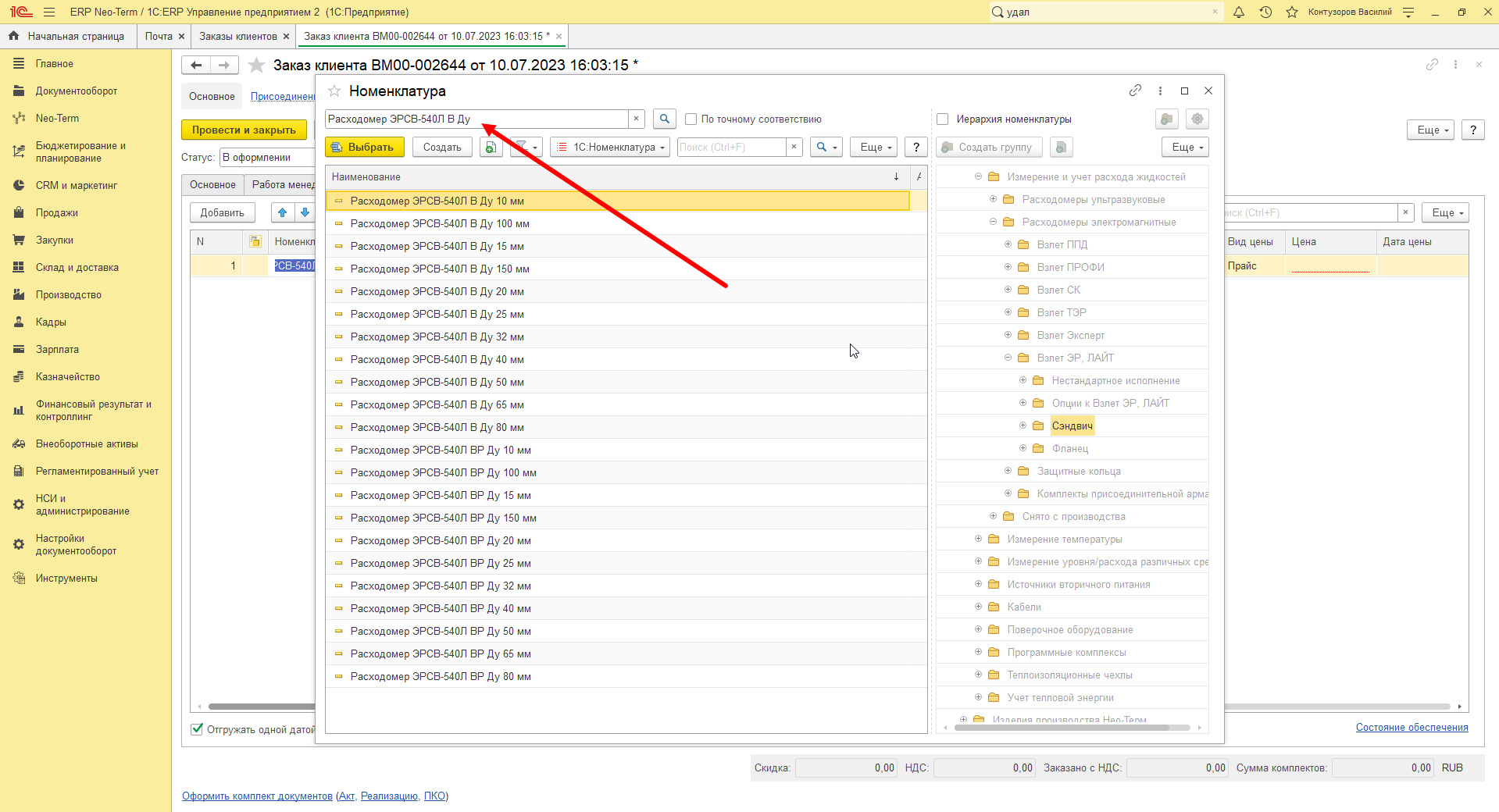
Task: Open Закупки section in the sidebar
Action: (x=54, y=240)
